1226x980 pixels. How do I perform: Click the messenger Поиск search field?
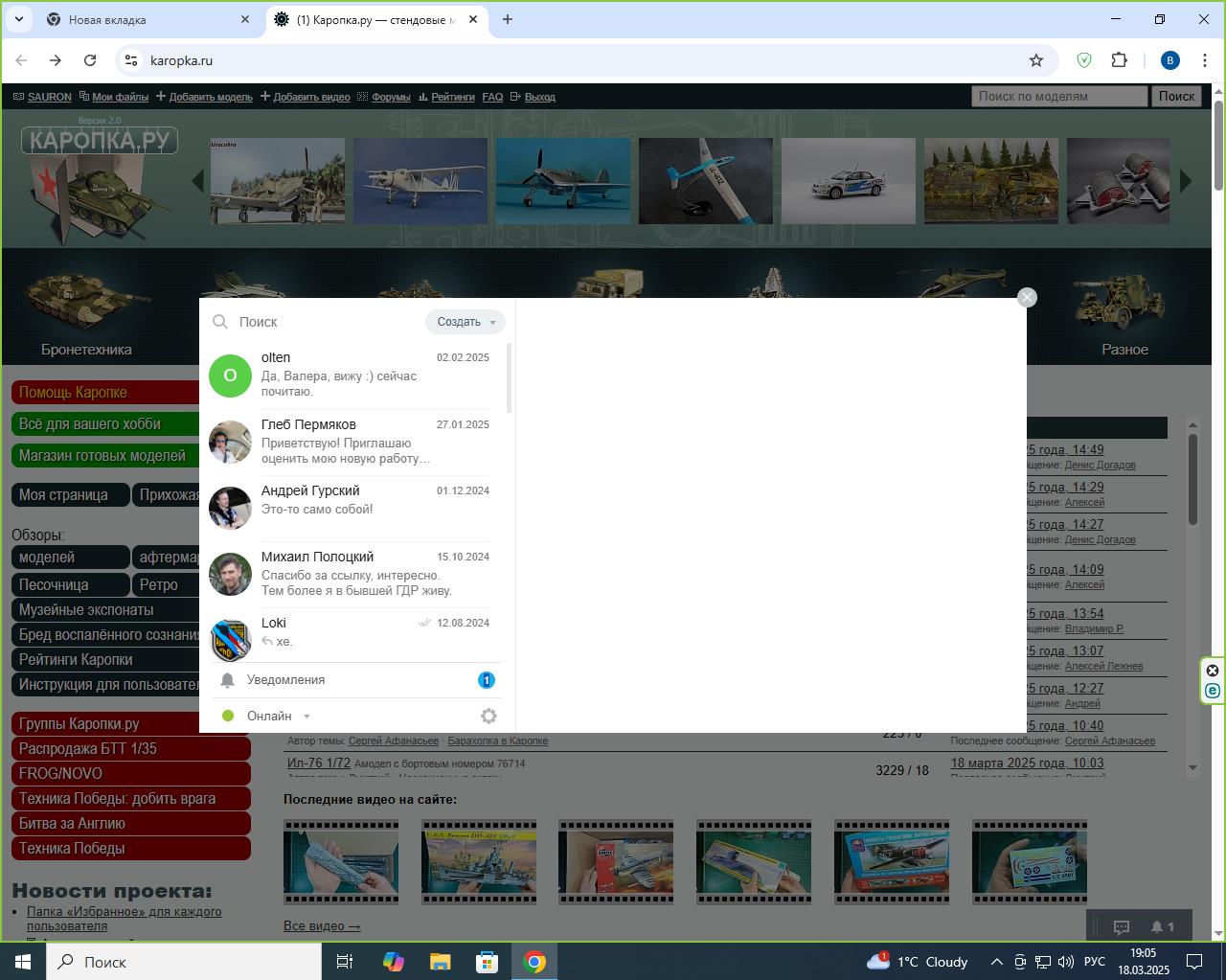[x=326, y=322]
